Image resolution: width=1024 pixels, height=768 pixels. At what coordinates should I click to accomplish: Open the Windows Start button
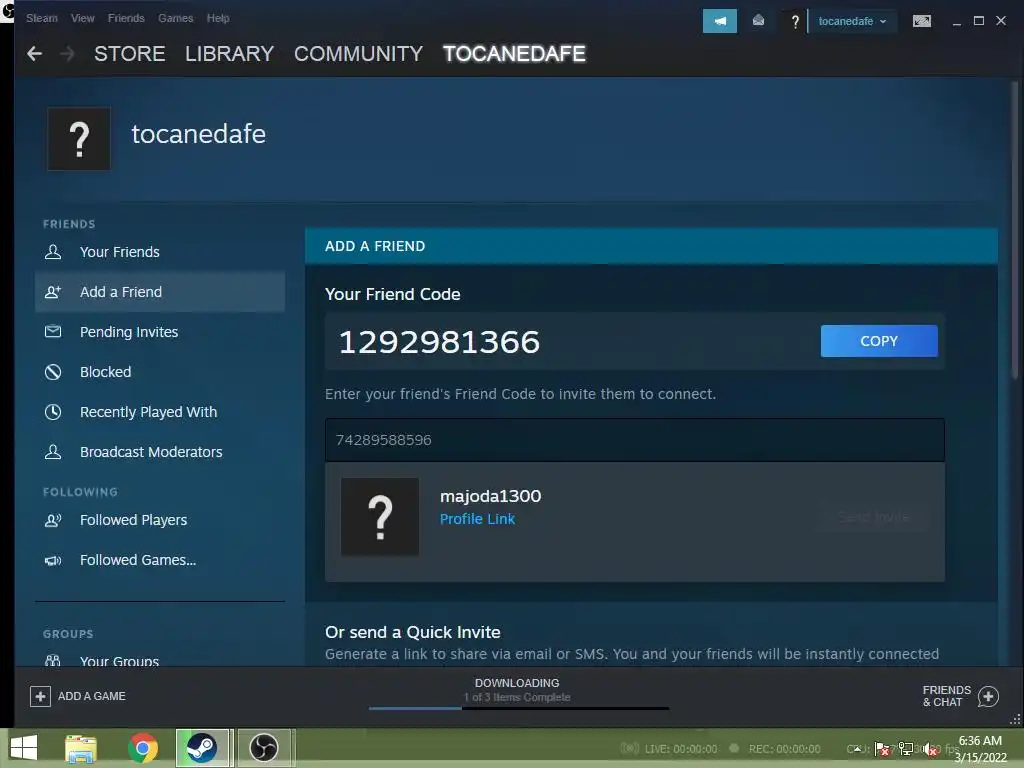click(24, 748)
